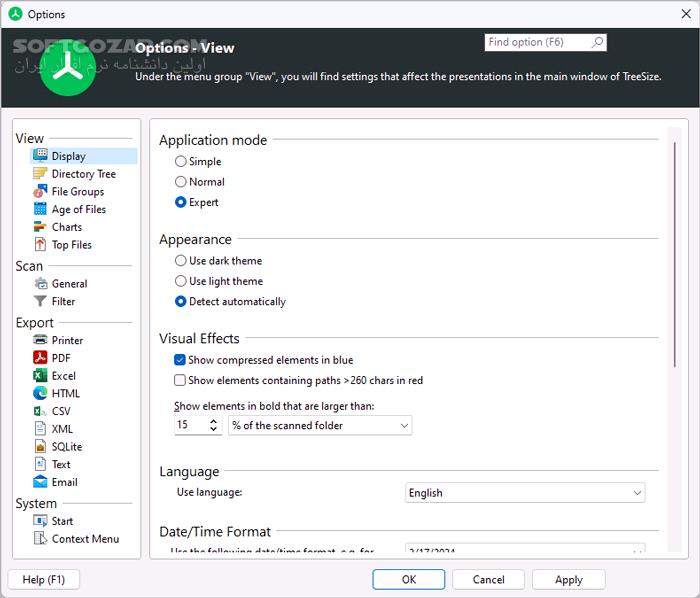
Task: Increase the bold threshold spinner value
Action: [213, 421]
